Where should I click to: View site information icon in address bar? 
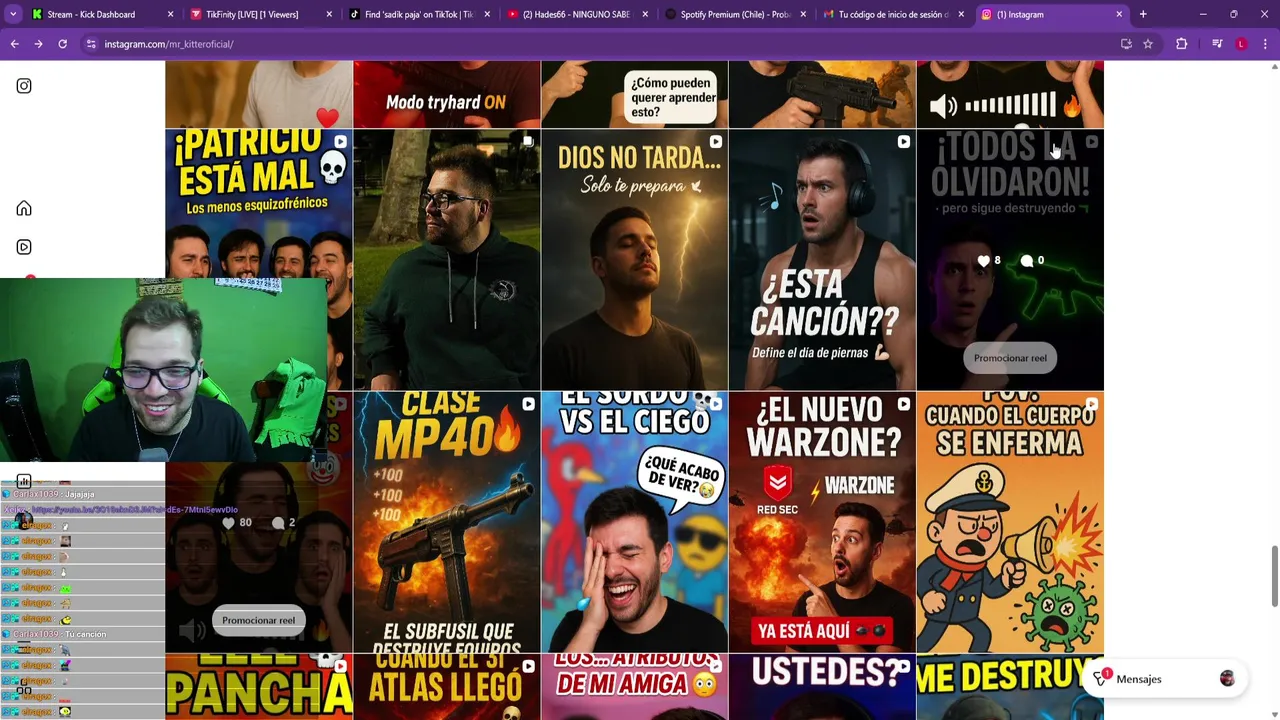click(91, 44)
